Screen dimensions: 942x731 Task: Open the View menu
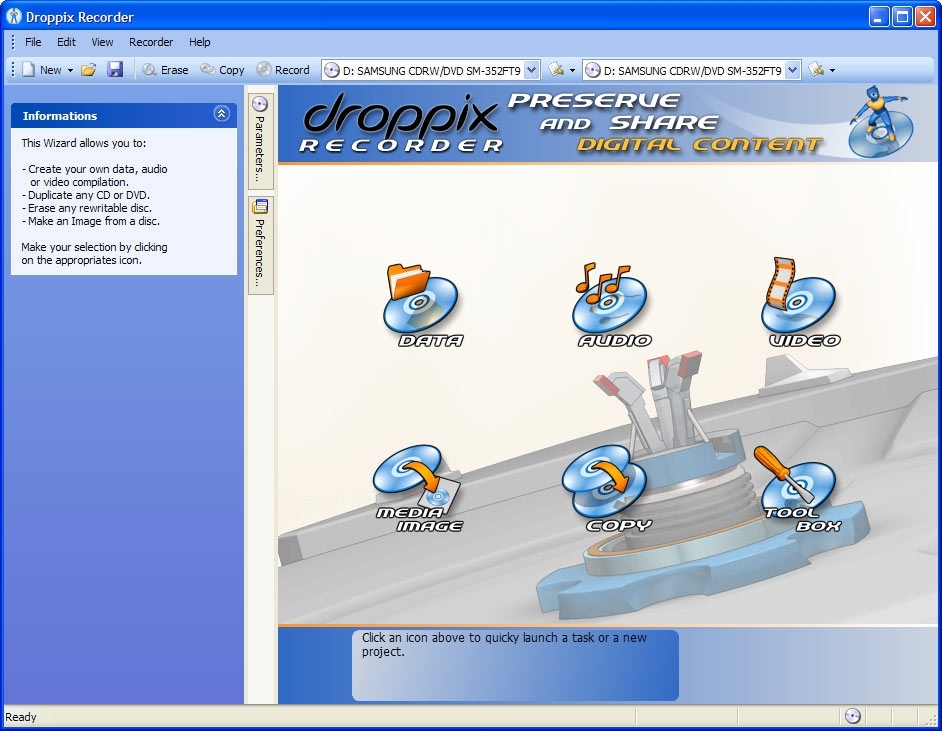[x=102, y=42]
